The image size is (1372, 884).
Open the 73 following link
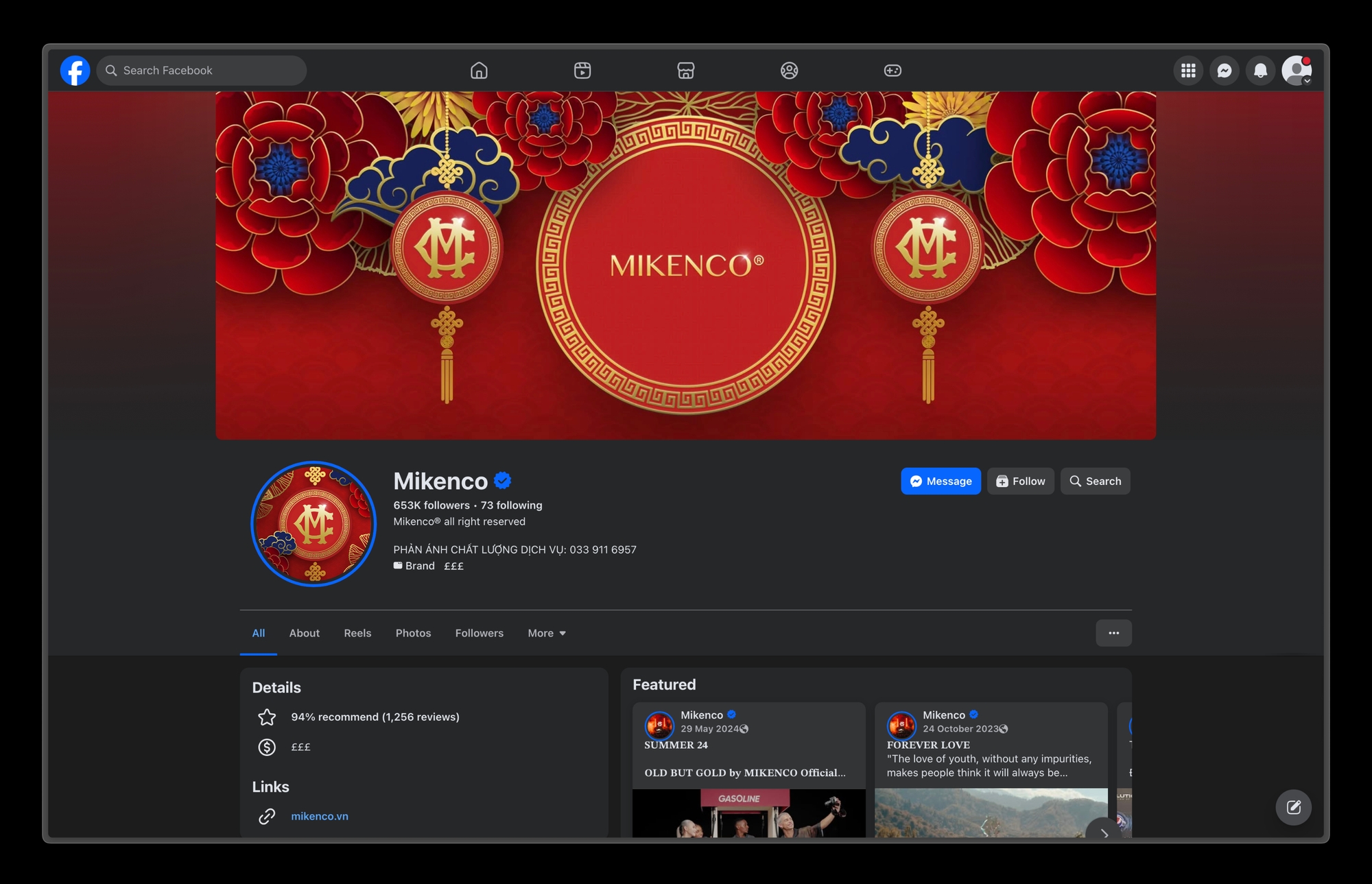(x=512, y=505)
